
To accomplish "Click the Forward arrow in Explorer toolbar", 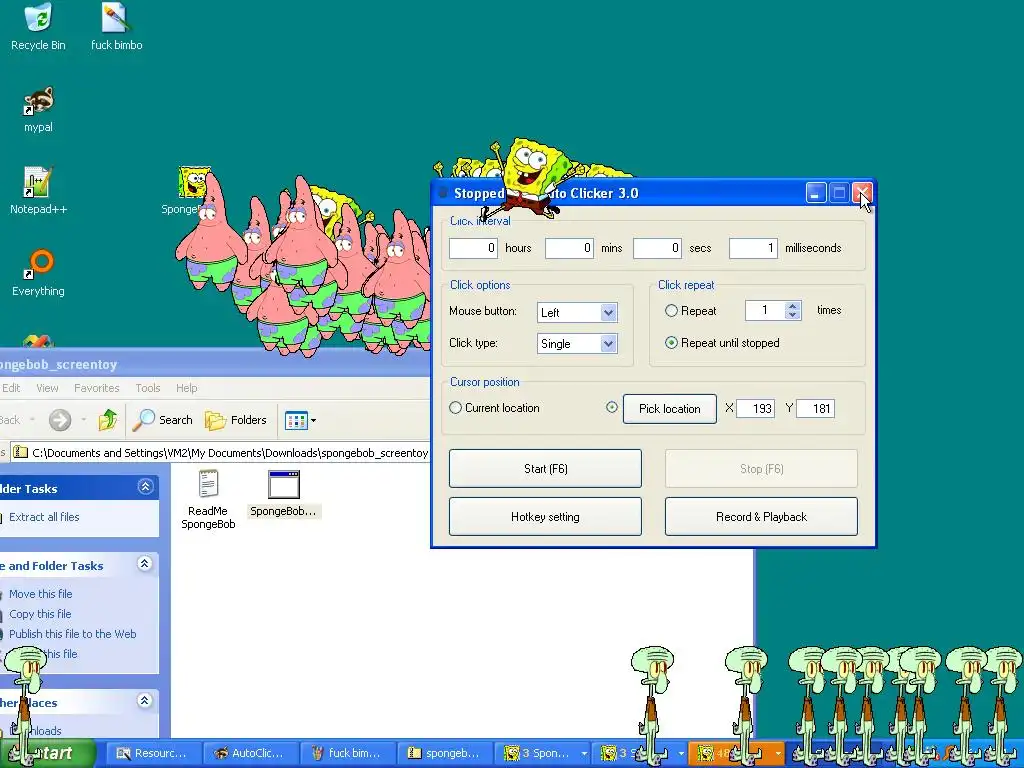I will coord(59,420).
